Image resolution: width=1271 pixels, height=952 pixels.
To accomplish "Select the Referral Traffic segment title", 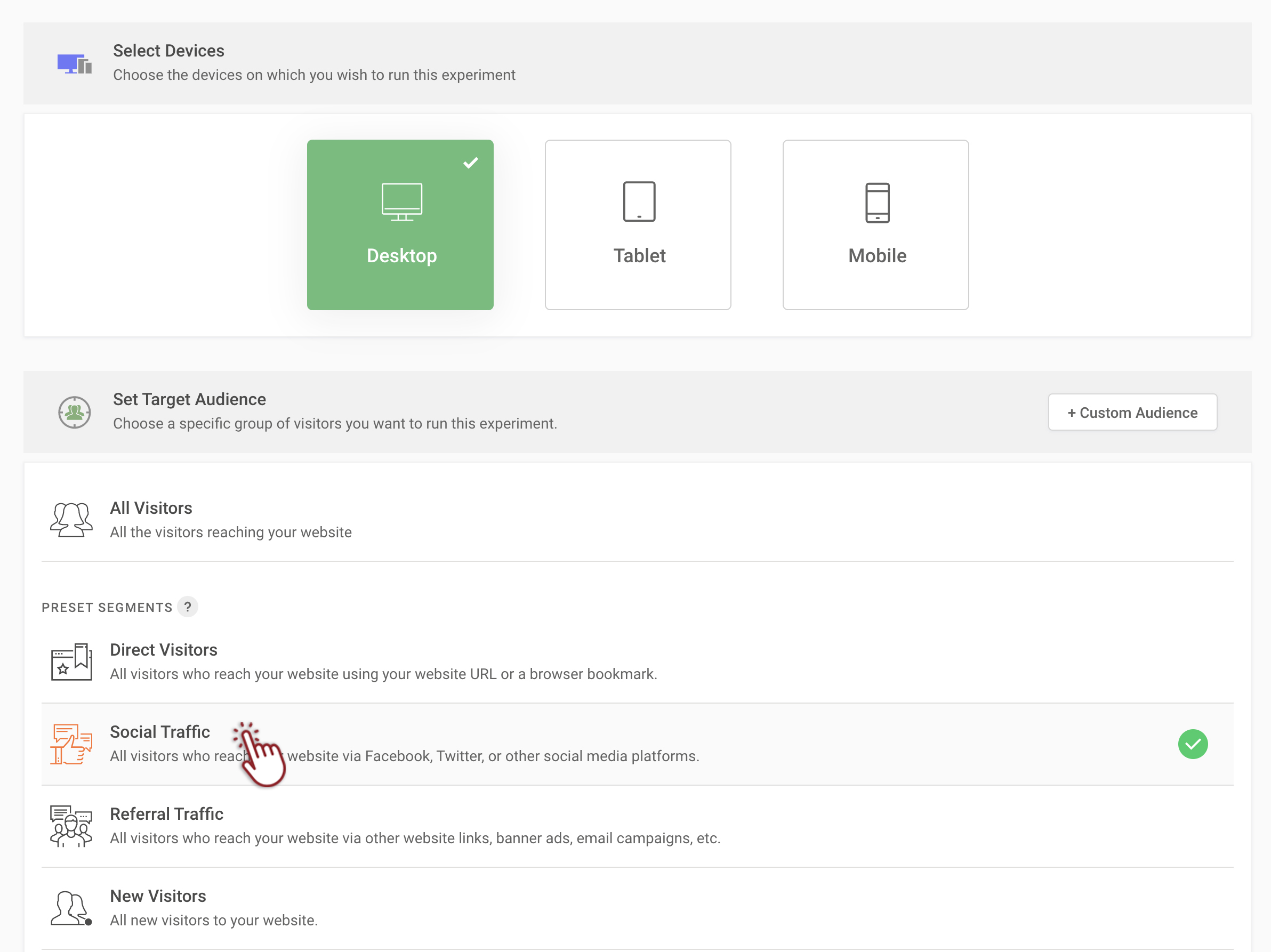I will 167,813.
